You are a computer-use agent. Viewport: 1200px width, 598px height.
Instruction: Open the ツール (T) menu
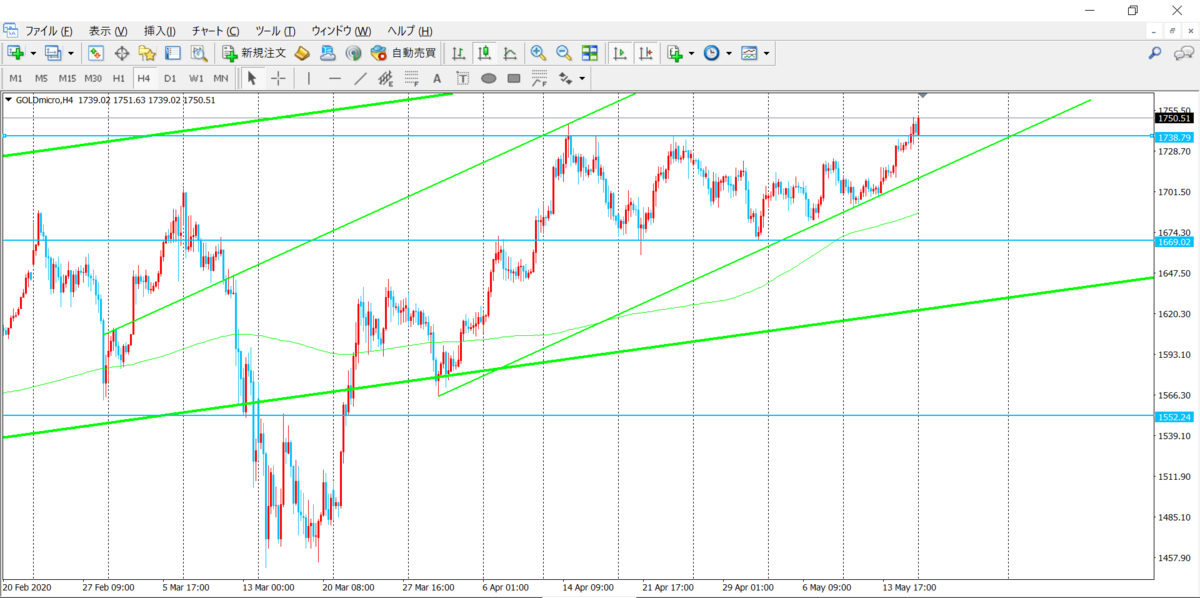[275, 31]
